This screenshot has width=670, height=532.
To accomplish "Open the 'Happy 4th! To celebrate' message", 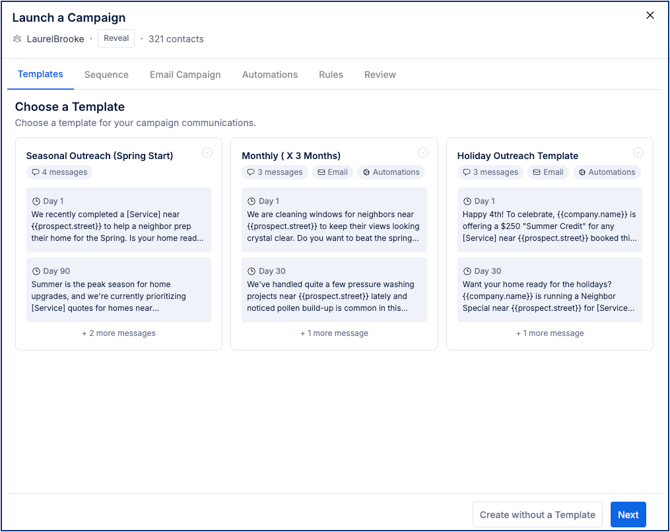I will 550,220.
